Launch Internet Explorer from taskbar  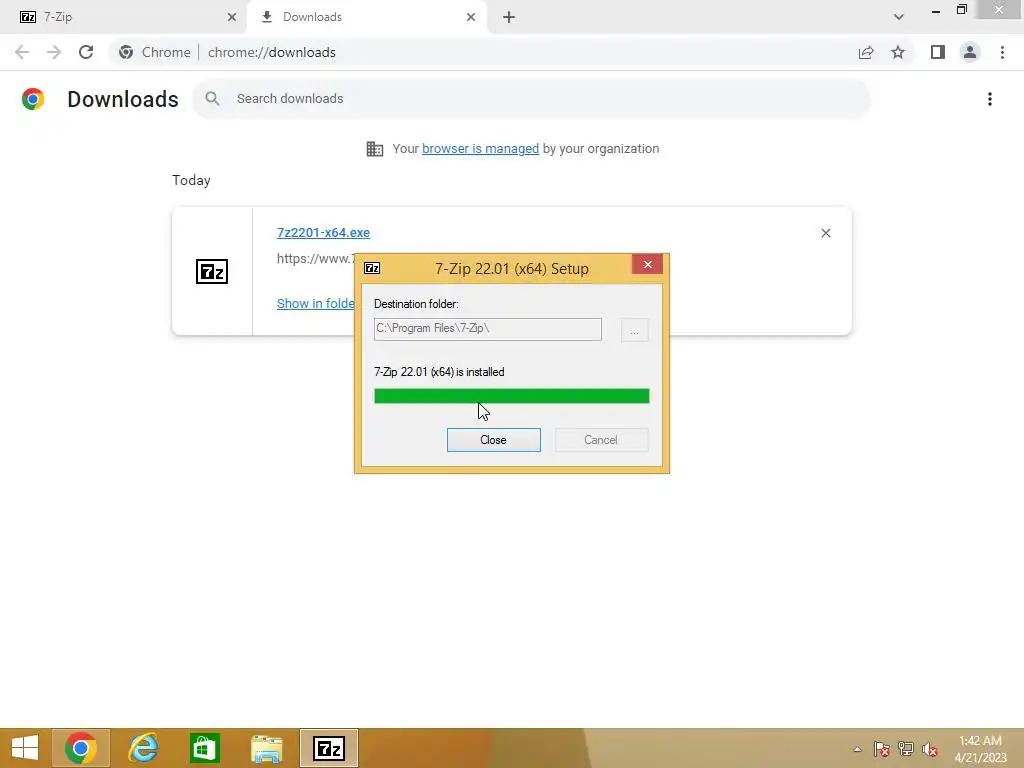click(143, 748)
